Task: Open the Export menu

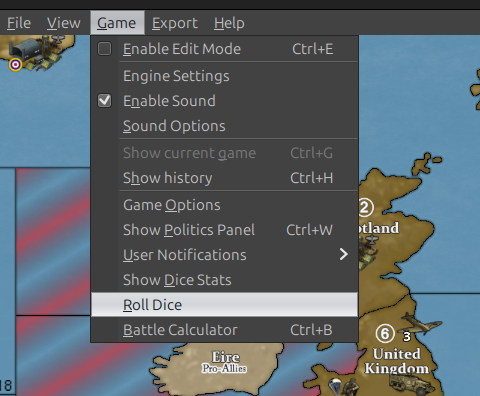Action: tap(175, 23)
